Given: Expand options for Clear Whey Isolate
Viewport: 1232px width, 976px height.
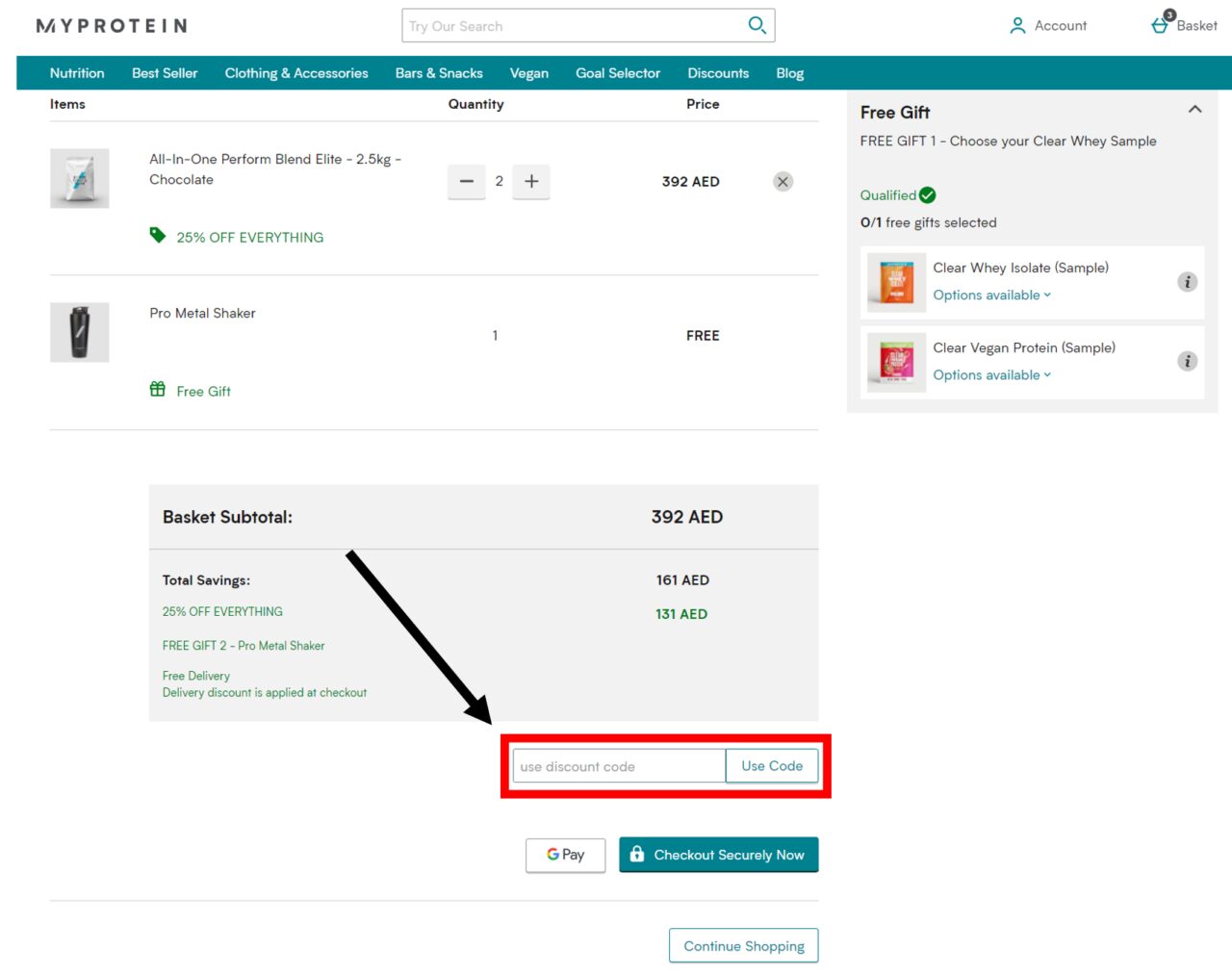Looking at the screenshot, I should (x=991, y=295).
